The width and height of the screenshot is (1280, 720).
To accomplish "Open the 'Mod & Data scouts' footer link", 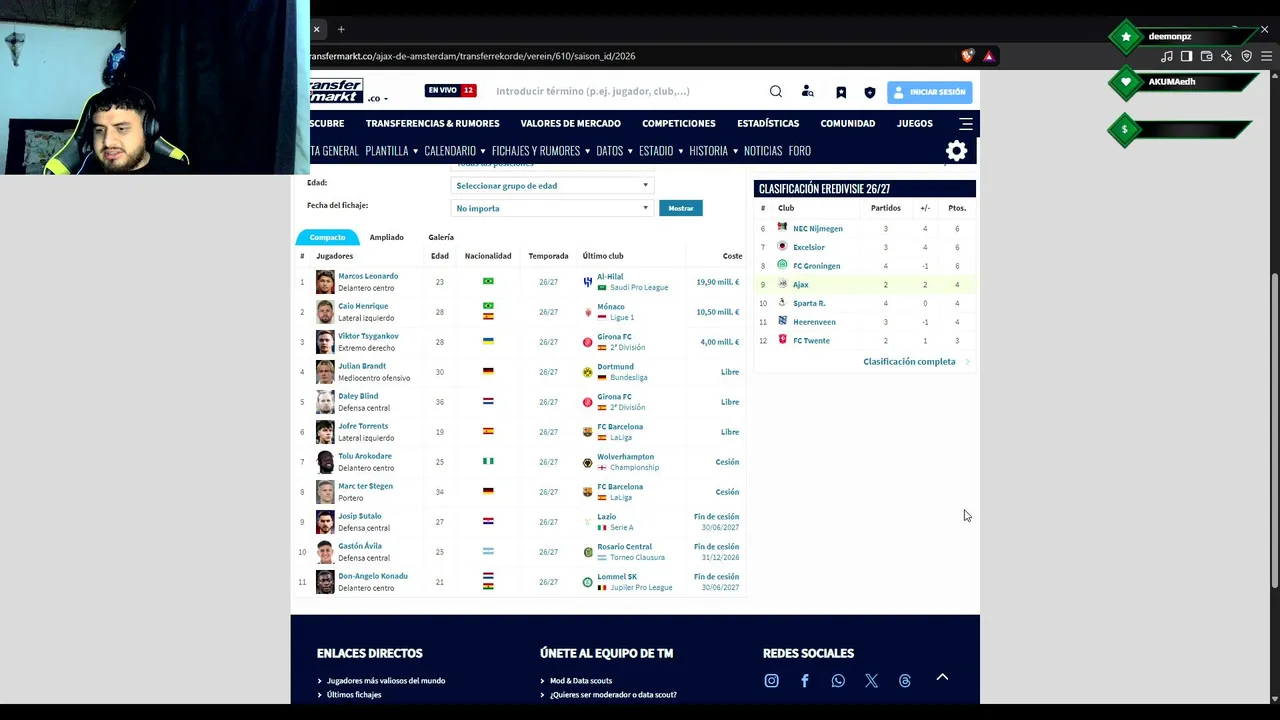I will (x=581, y=681).
